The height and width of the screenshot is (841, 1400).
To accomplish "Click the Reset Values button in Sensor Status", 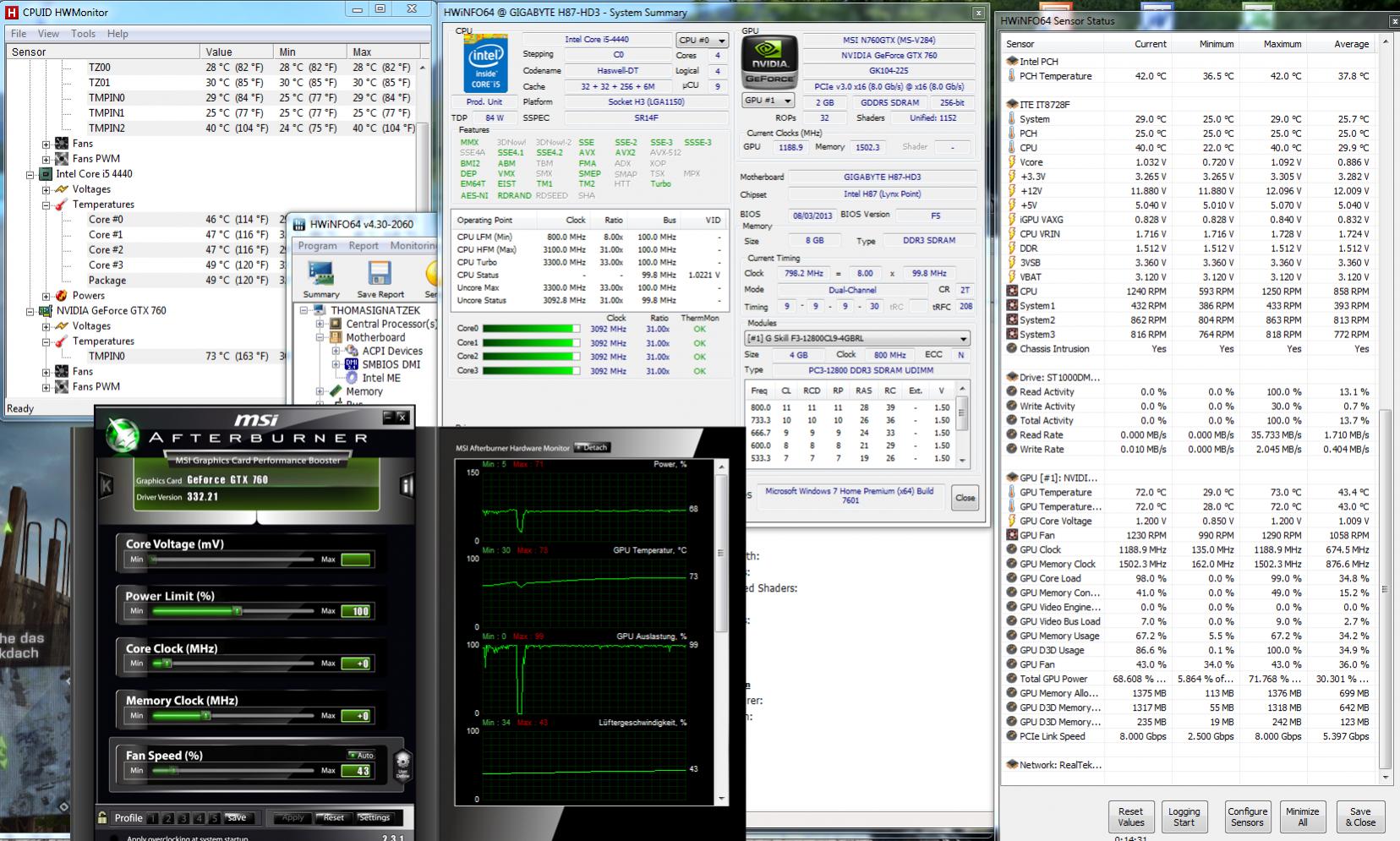I will pyautogui.click(x=1130, y=816).
